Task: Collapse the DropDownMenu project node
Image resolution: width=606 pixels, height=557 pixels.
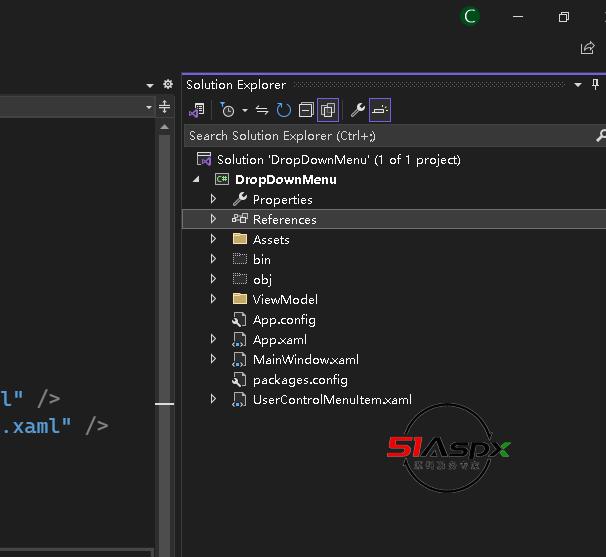Action: tap(197, 179)
